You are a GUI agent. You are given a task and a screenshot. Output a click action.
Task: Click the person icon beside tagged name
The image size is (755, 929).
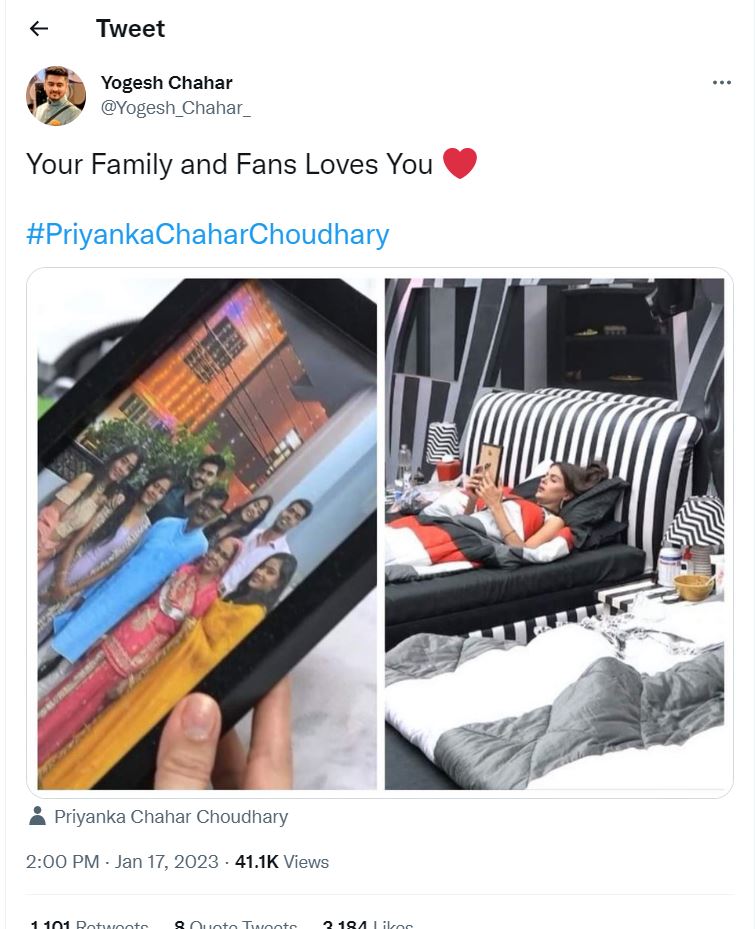37,816
